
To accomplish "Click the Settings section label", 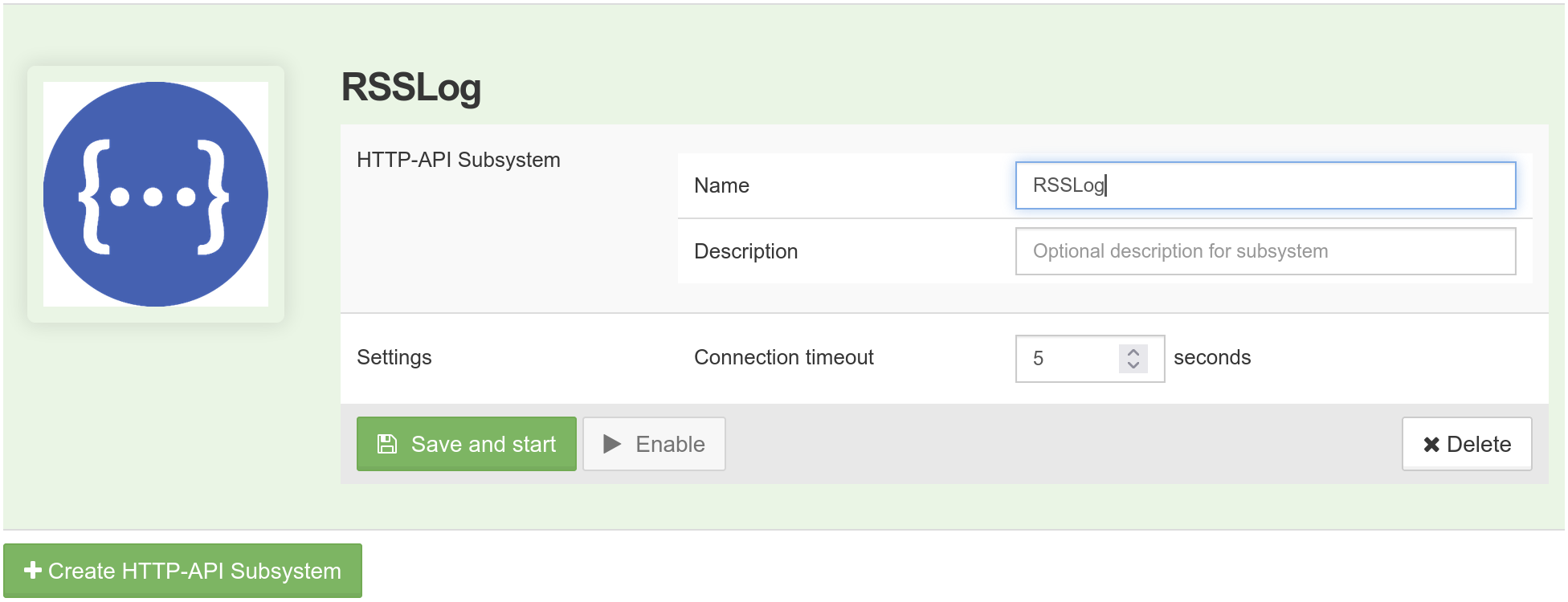I will pyautogui.click(x=394, y=357).
